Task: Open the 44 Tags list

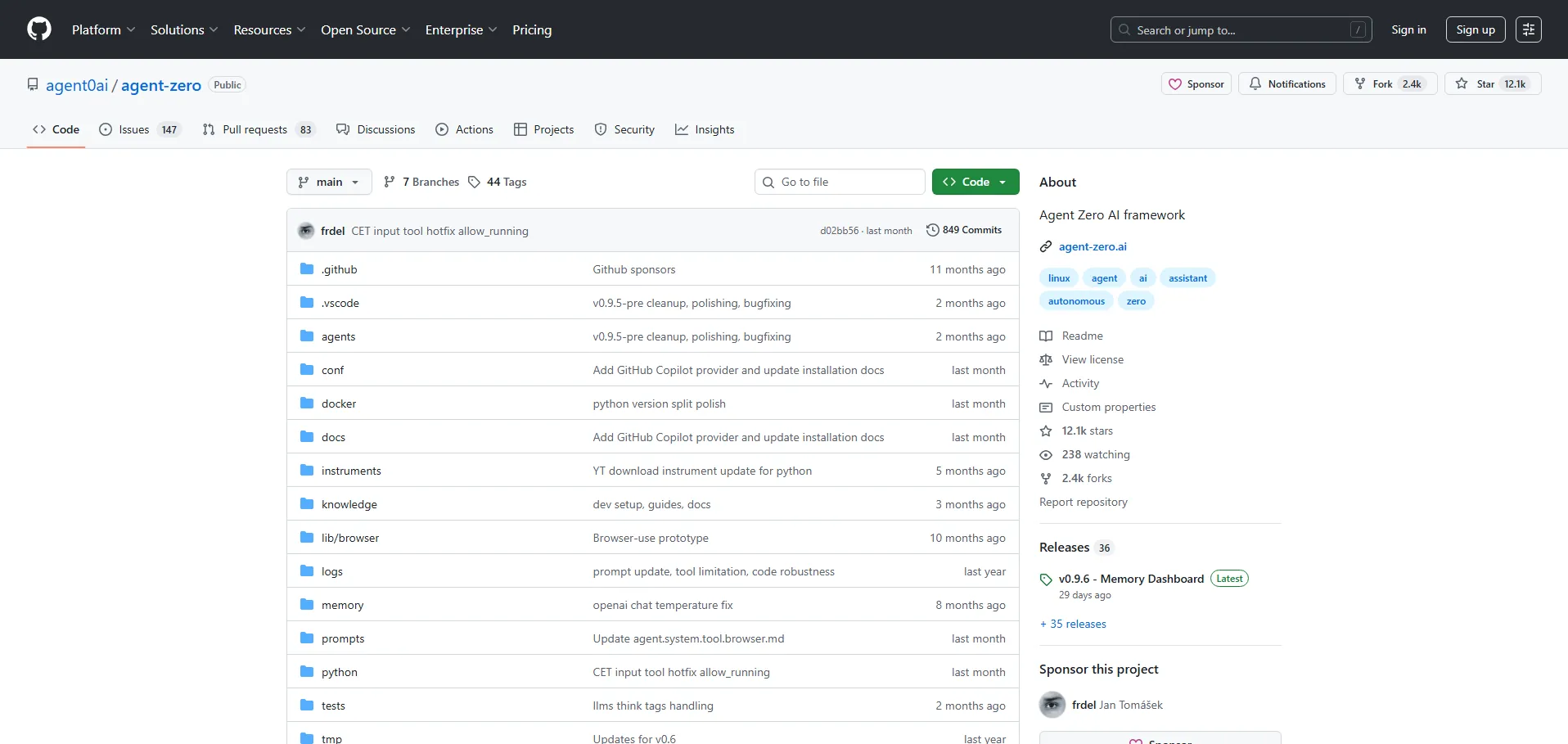Action: click(498, 182)
